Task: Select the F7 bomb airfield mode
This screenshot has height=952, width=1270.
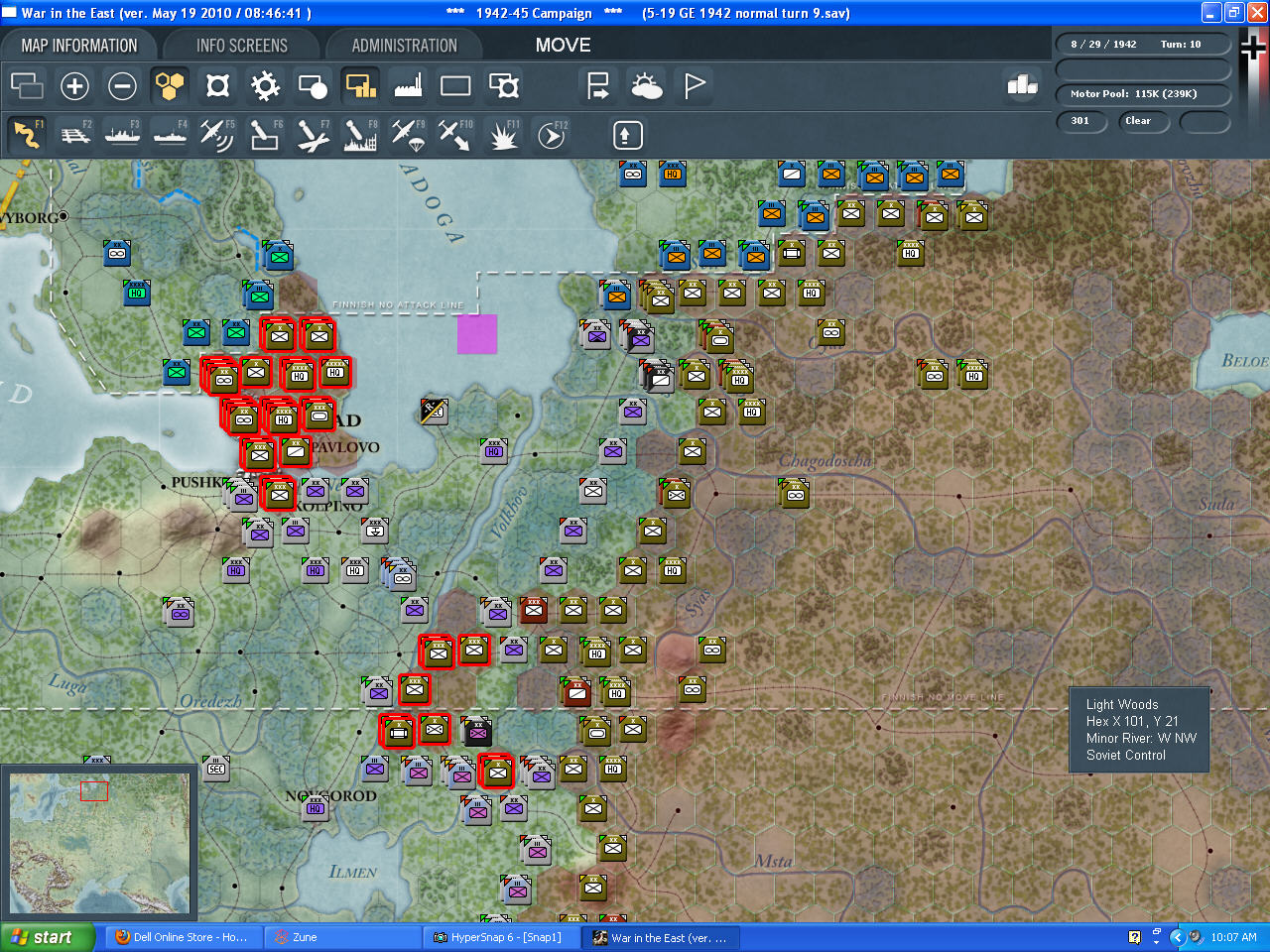Action: click(x=313, y=135)
